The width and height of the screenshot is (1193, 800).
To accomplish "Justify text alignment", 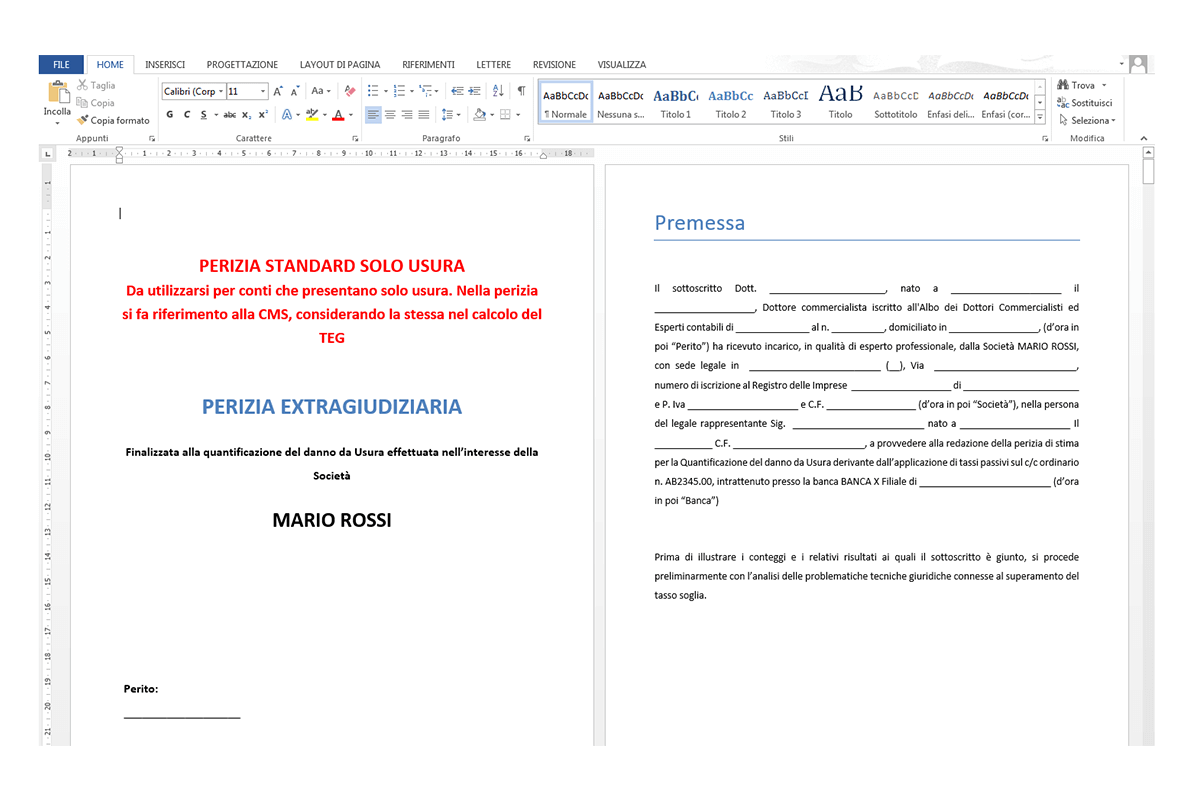I will point(424,115).
